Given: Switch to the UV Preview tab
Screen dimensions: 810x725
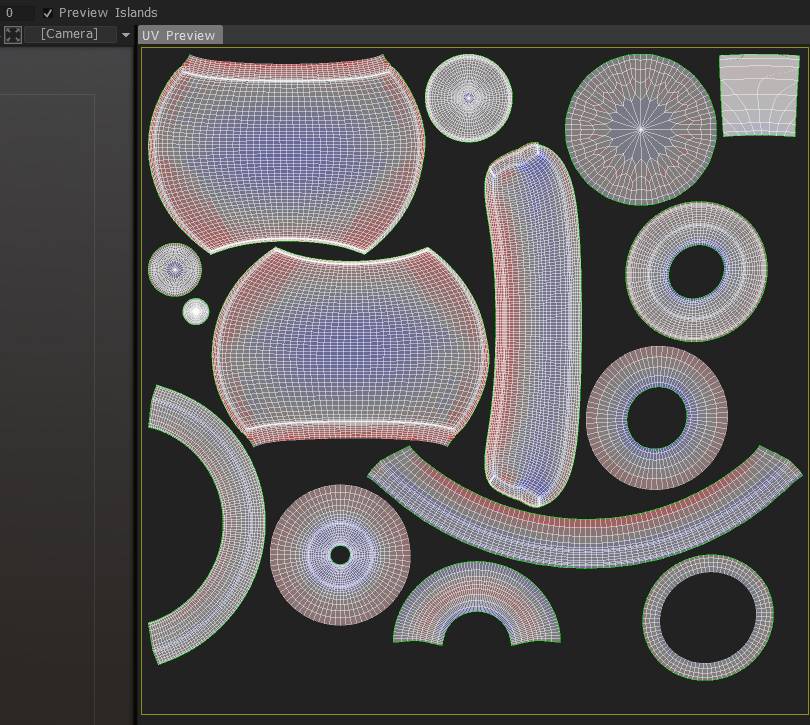Looking at the screenshot, I should point(180,35).
